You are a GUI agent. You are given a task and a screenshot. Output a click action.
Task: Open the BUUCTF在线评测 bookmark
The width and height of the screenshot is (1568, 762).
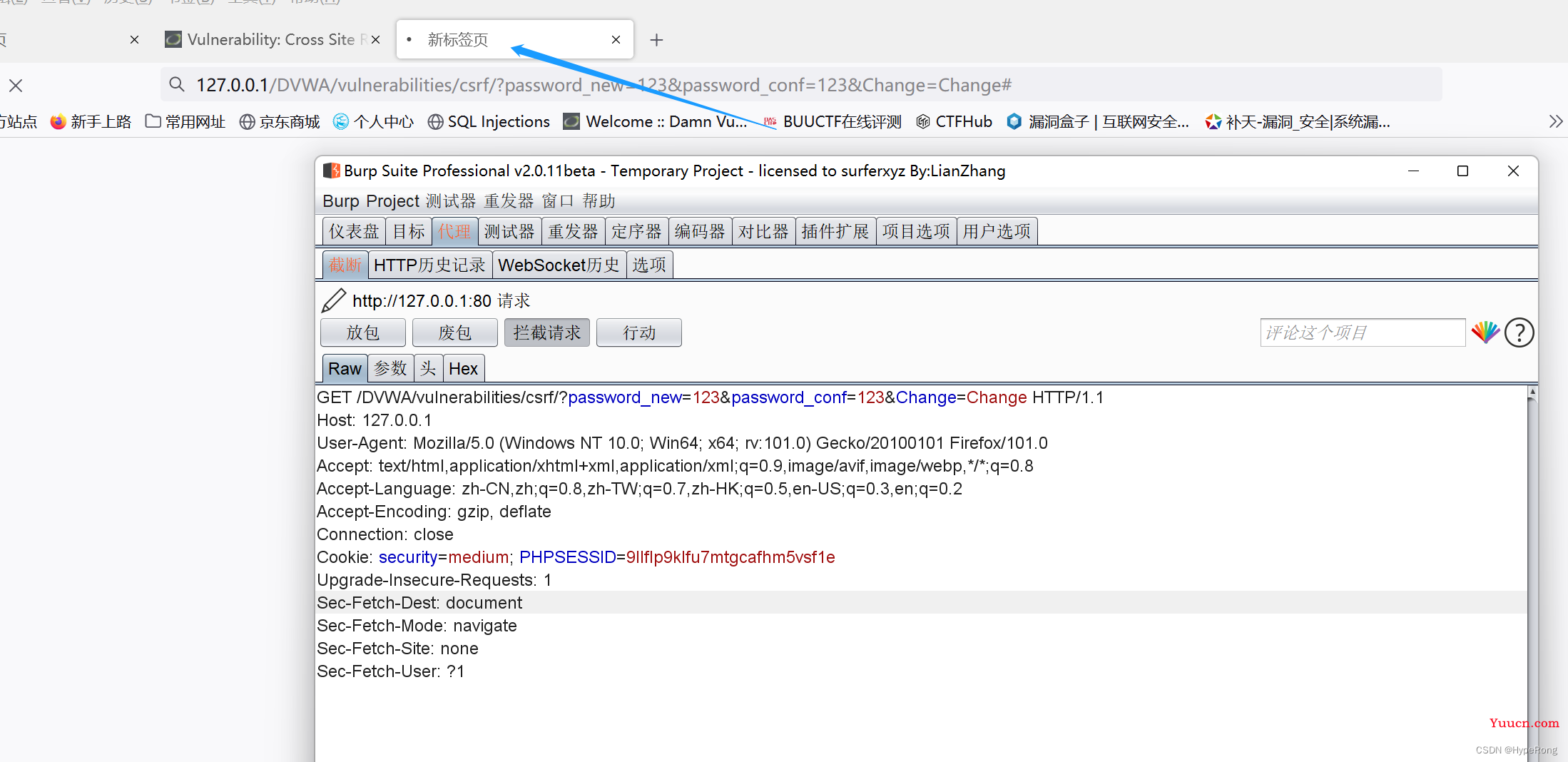[x=833, y=122]
